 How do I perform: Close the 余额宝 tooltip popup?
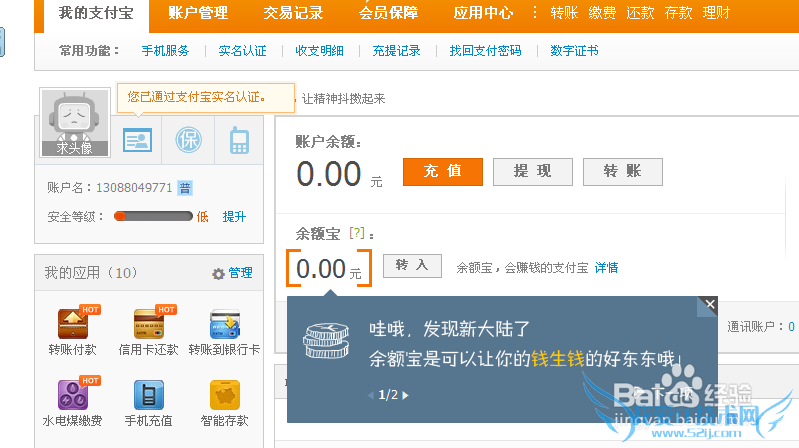coord(710,304)
